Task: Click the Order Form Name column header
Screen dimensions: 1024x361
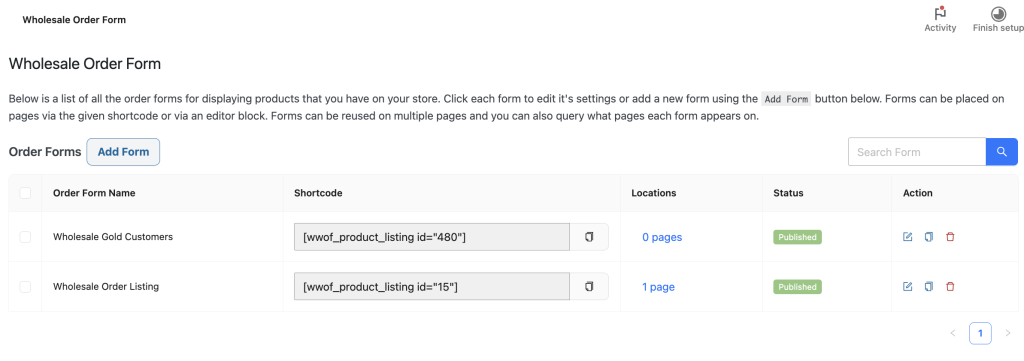Action: pyautogui.click(x=94, y=193)
